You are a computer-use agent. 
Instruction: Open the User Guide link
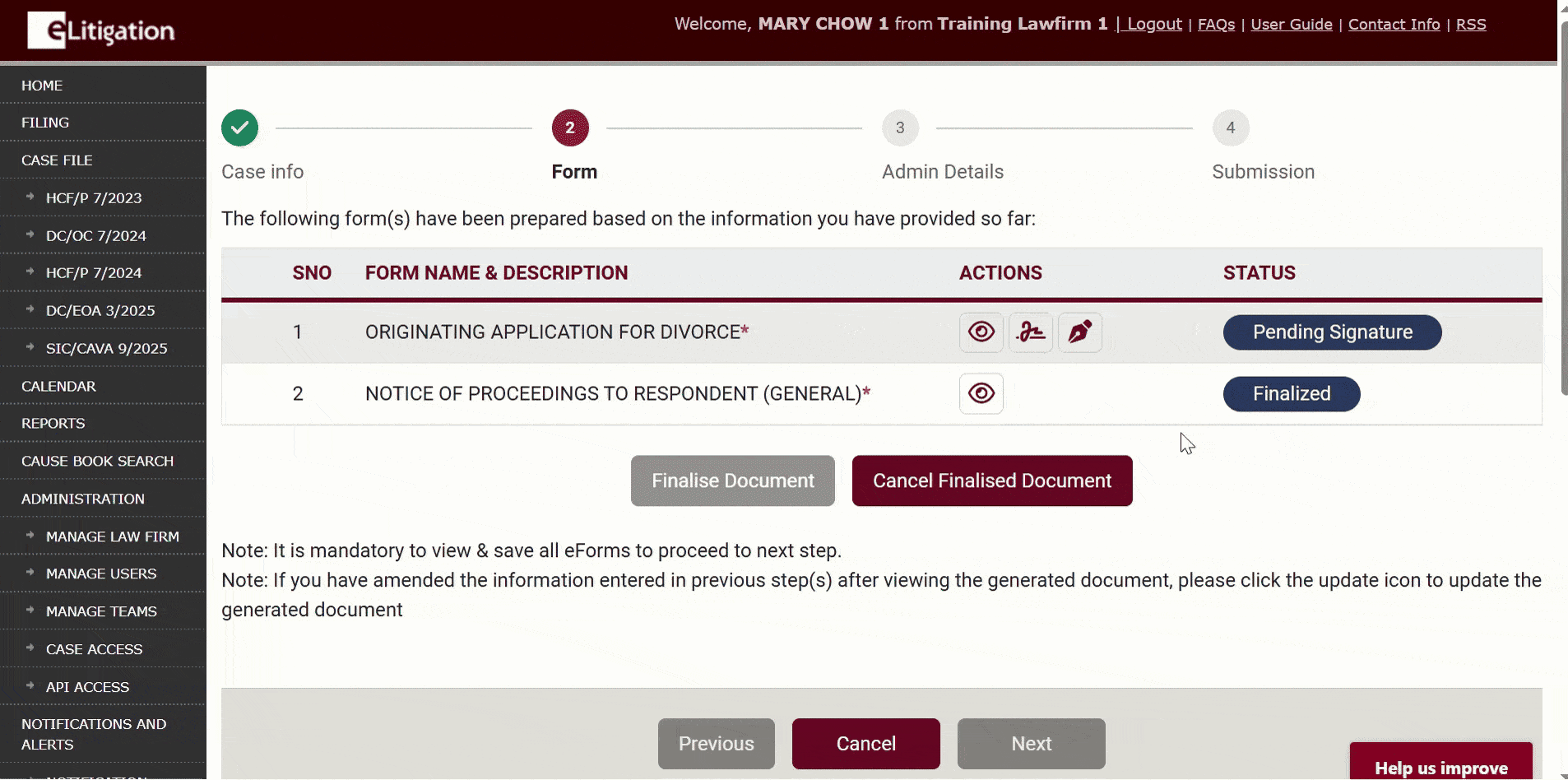click(x=1291, y=25)
